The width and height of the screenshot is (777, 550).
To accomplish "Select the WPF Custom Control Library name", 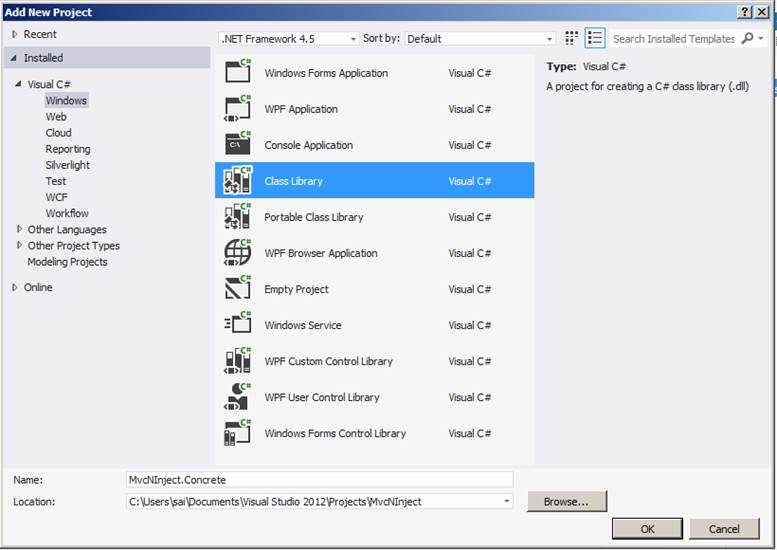I will click(x=328, y=362).
